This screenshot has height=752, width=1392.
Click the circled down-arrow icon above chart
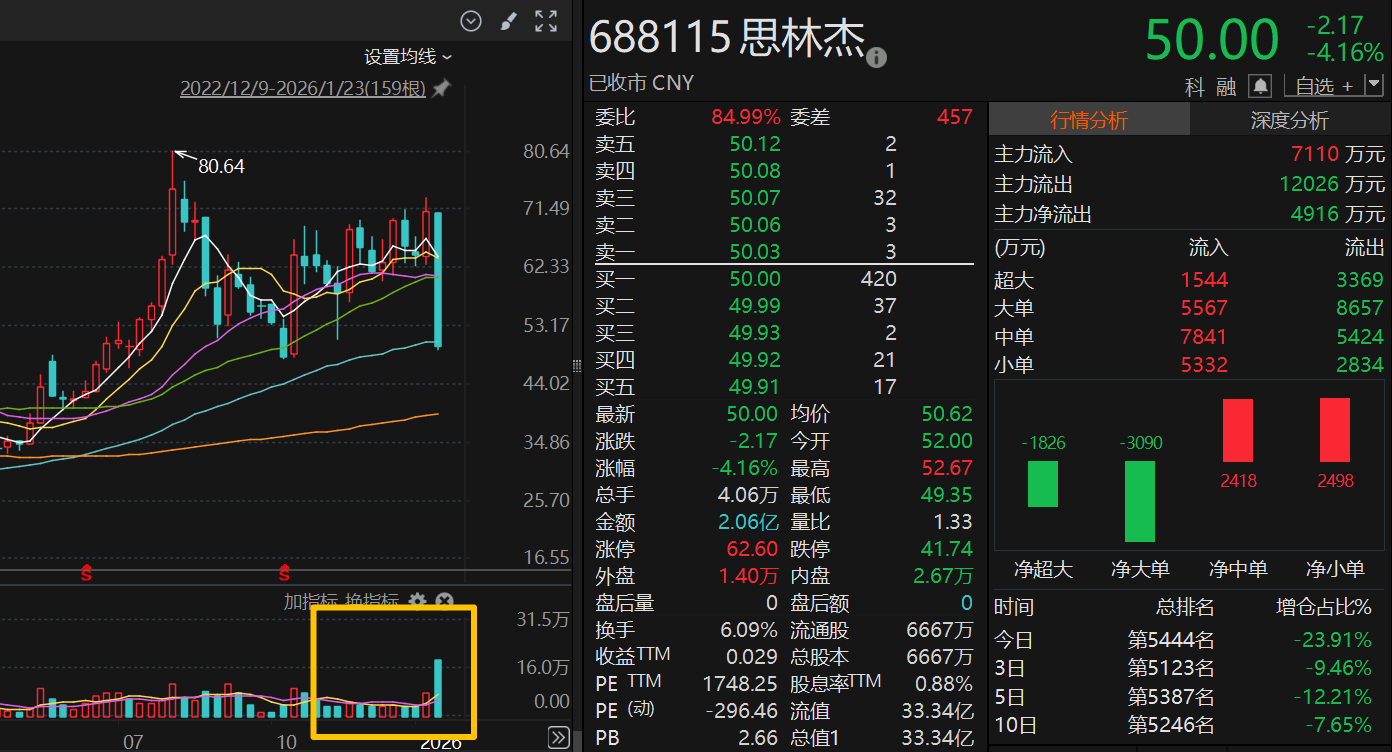click(471, 21)
